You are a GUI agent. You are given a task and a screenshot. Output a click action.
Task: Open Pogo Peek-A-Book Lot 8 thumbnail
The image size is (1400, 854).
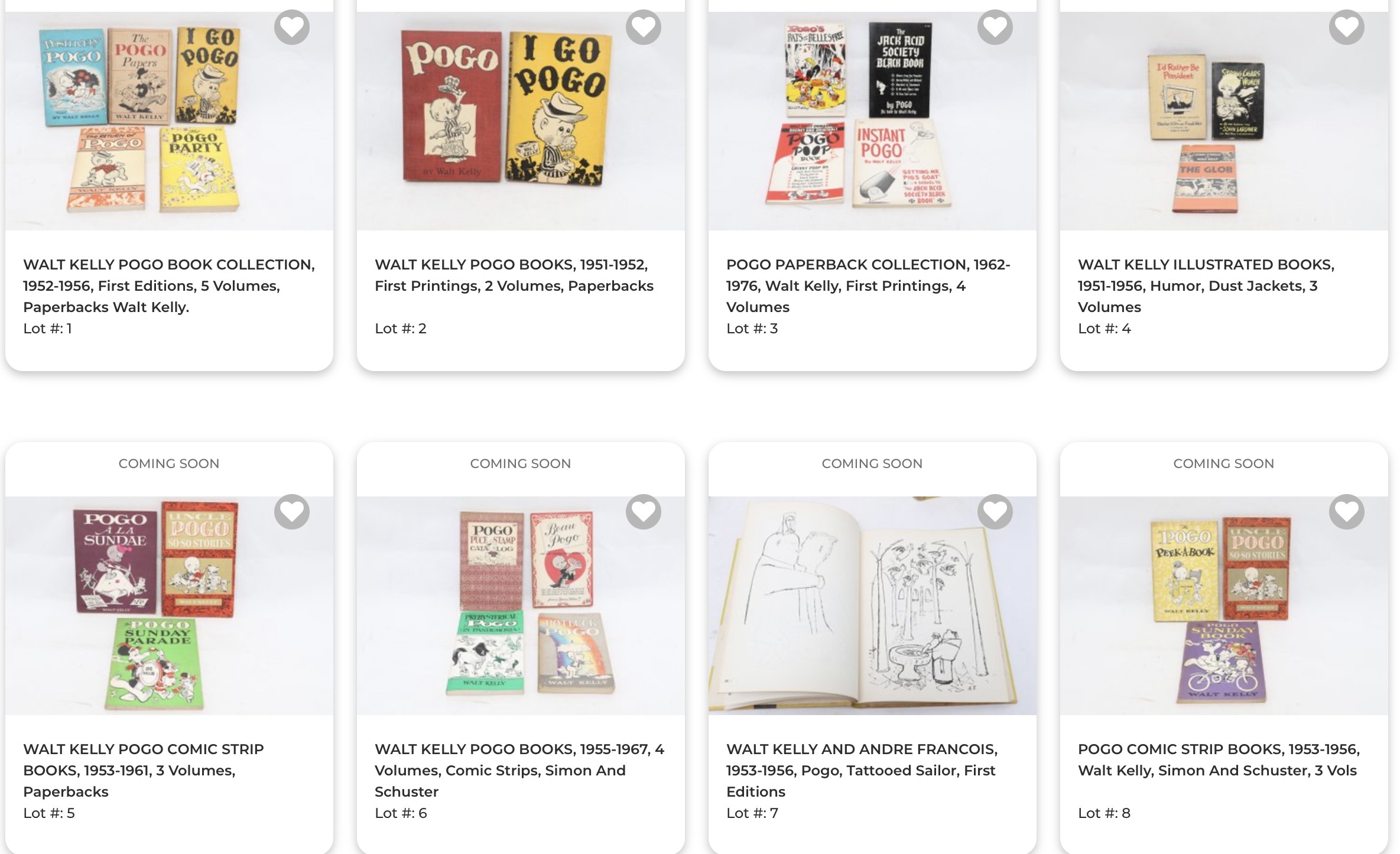tap(1224, 605)
